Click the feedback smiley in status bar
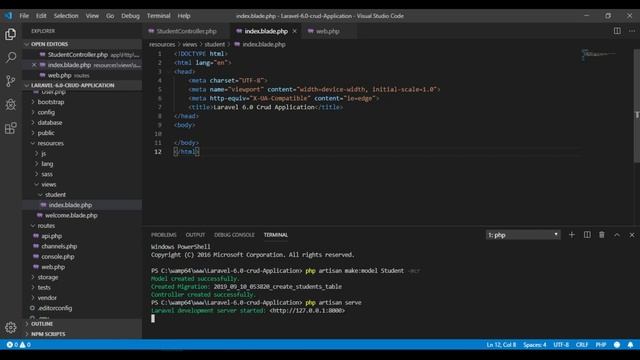Viewport: 640px width, 360px height. tap(617, 345)
